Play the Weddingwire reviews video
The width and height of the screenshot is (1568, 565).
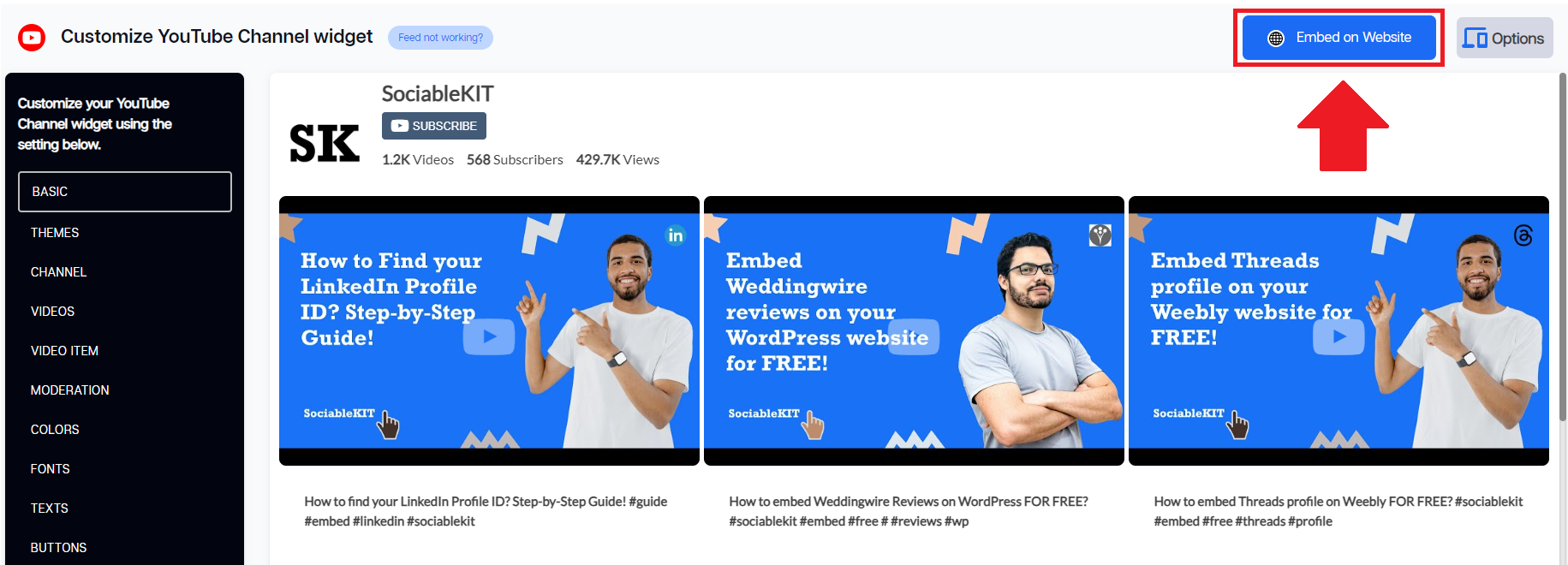point(914,336)
